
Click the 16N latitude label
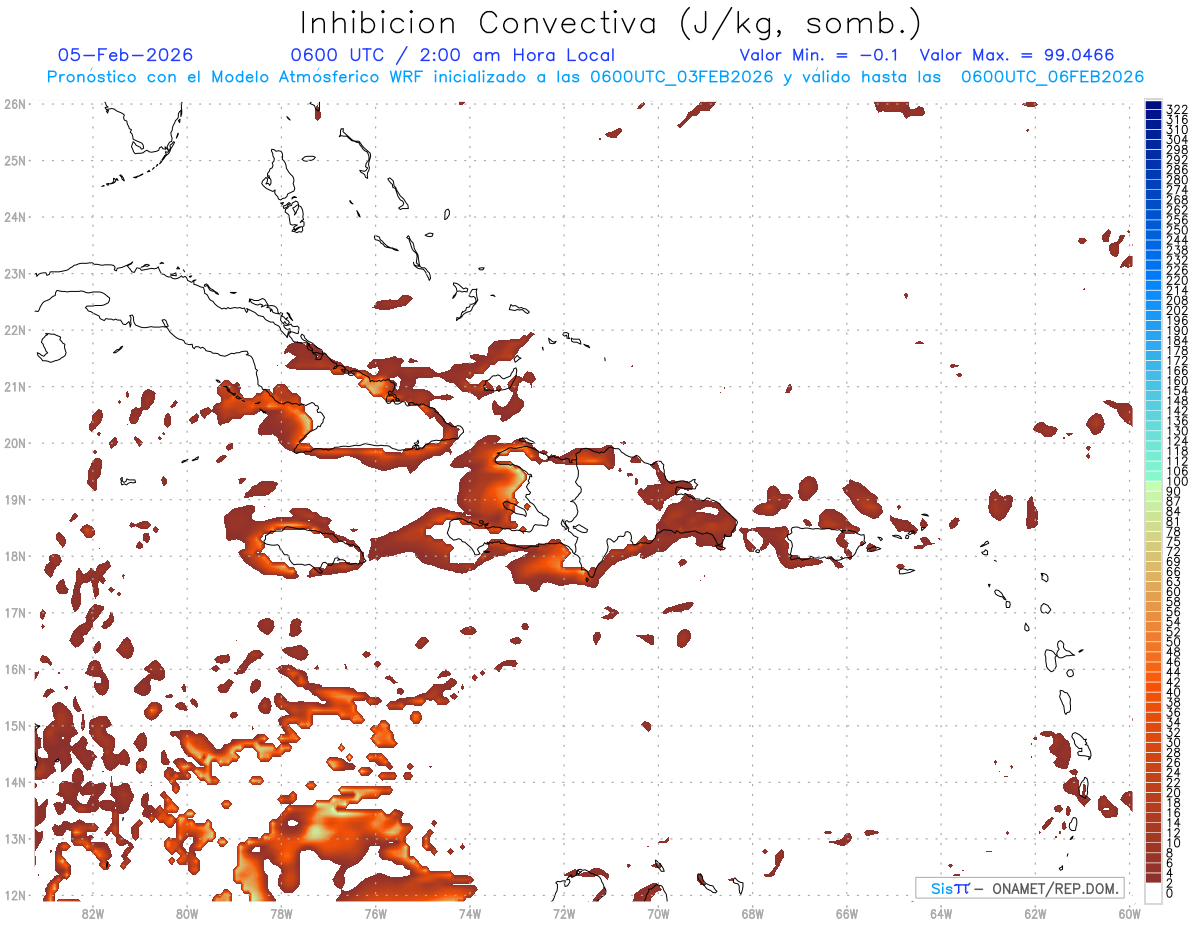[x=15, y=669]
